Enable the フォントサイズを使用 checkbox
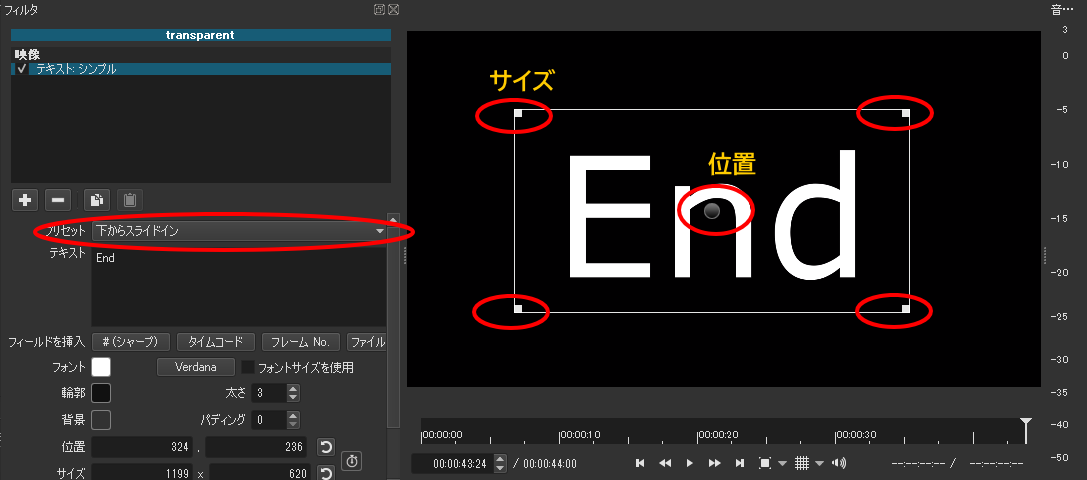 [x=248, y=367]
